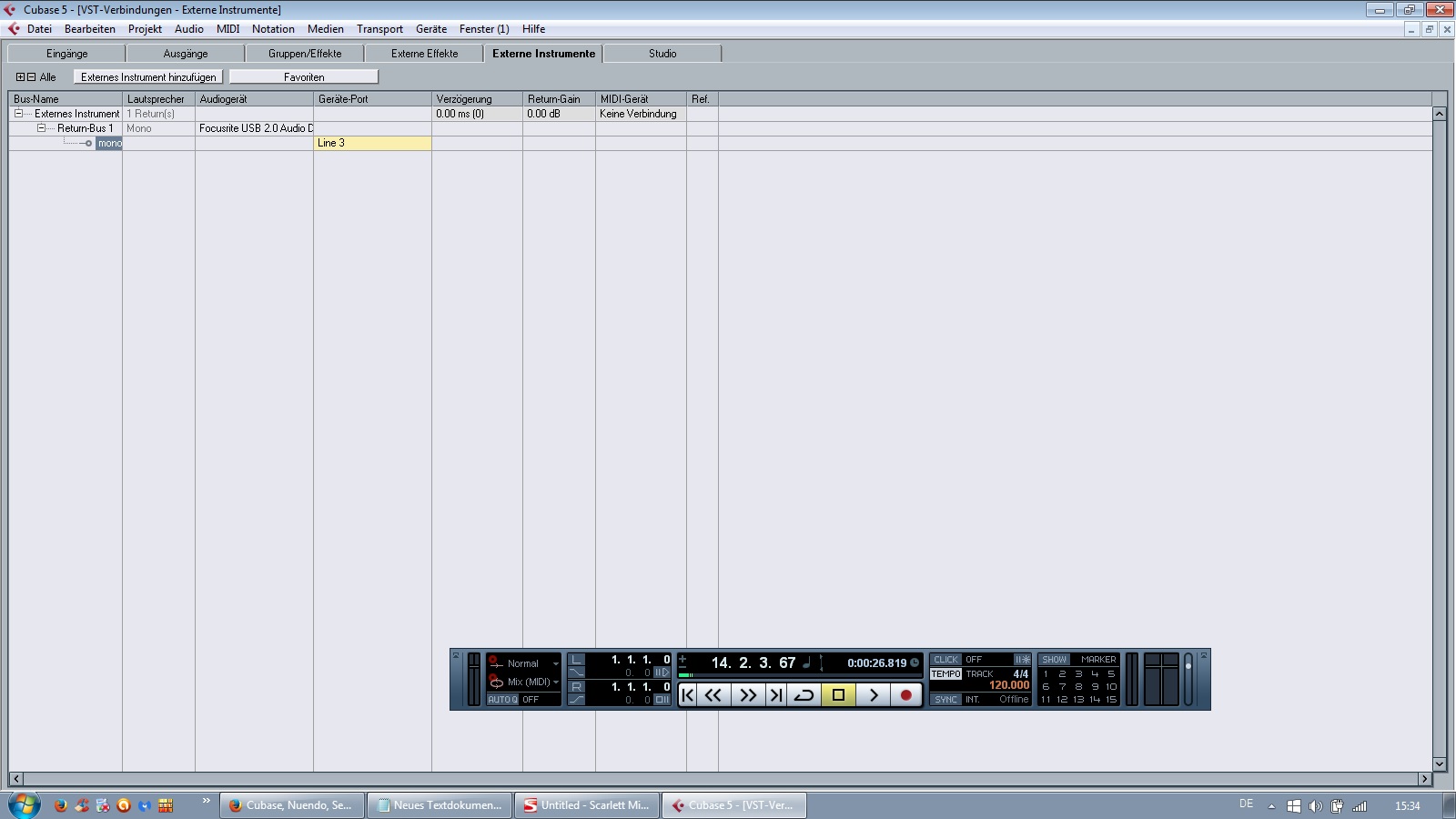Toggle the TEMPO track button
This screenshot has height=819, width=1456.
coord(945,674)
